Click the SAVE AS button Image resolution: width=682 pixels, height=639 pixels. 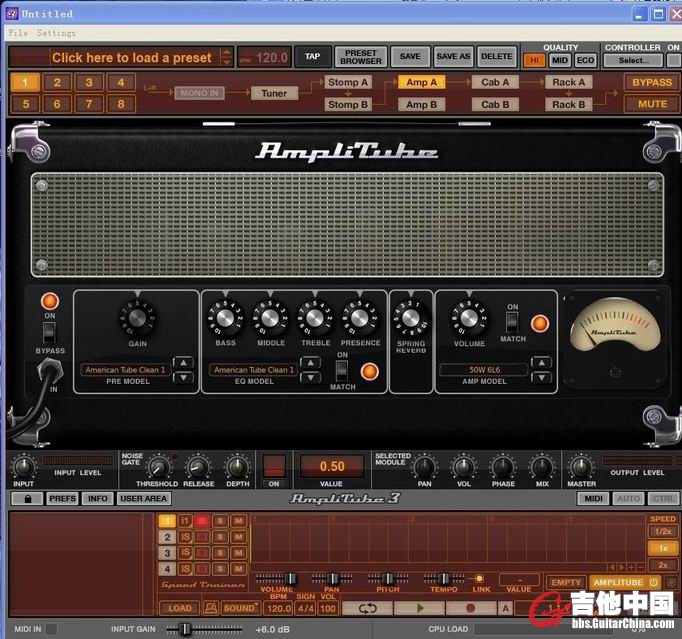point(453,57)
